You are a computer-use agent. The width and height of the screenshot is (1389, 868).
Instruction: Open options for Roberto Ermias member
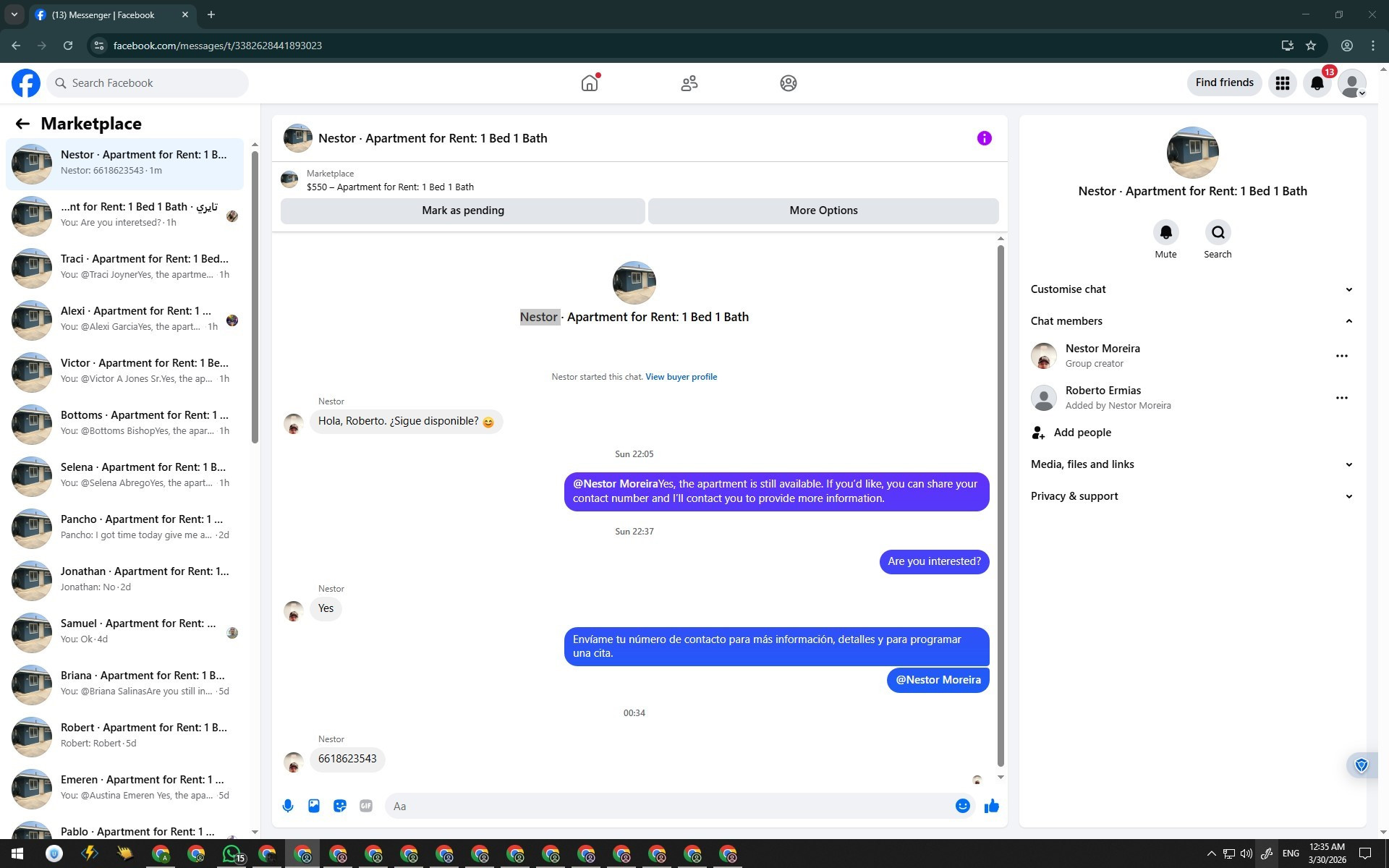(x=1341, y=398)
